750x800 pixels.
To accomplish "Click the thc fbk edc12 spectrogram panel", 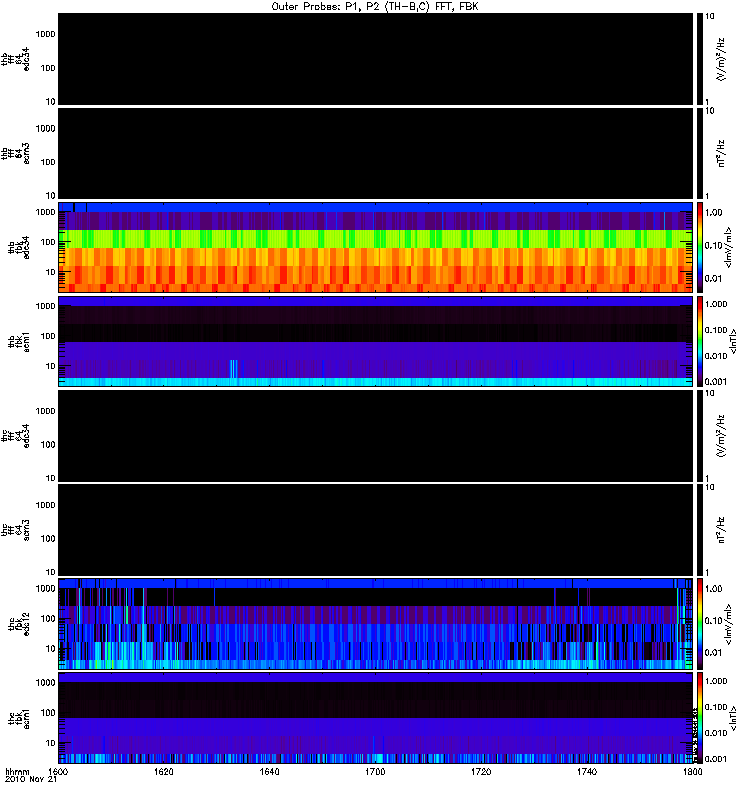I will pos(375,623).
